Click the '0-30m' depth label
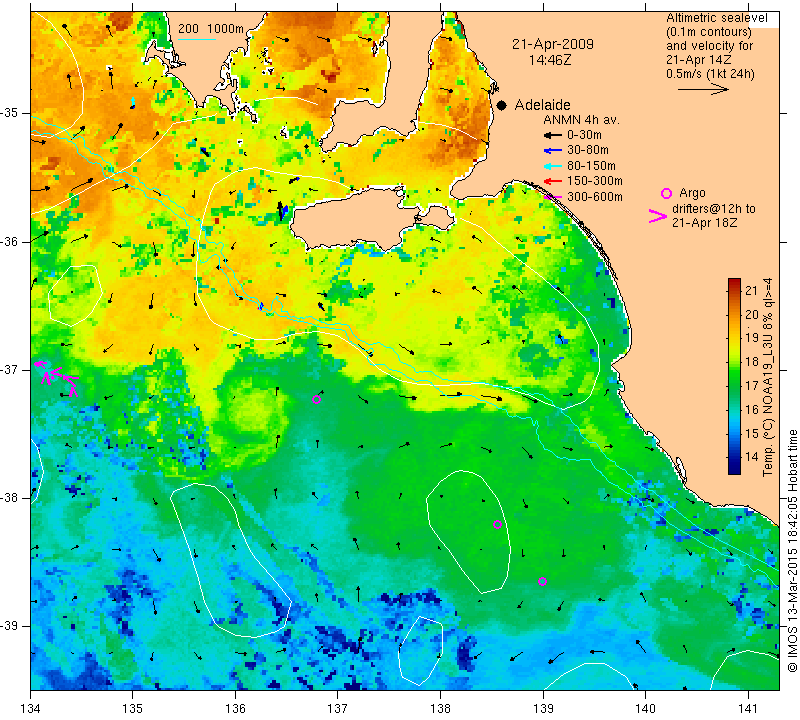The height and width of the screenshot is (720, 800). (584, 135)
